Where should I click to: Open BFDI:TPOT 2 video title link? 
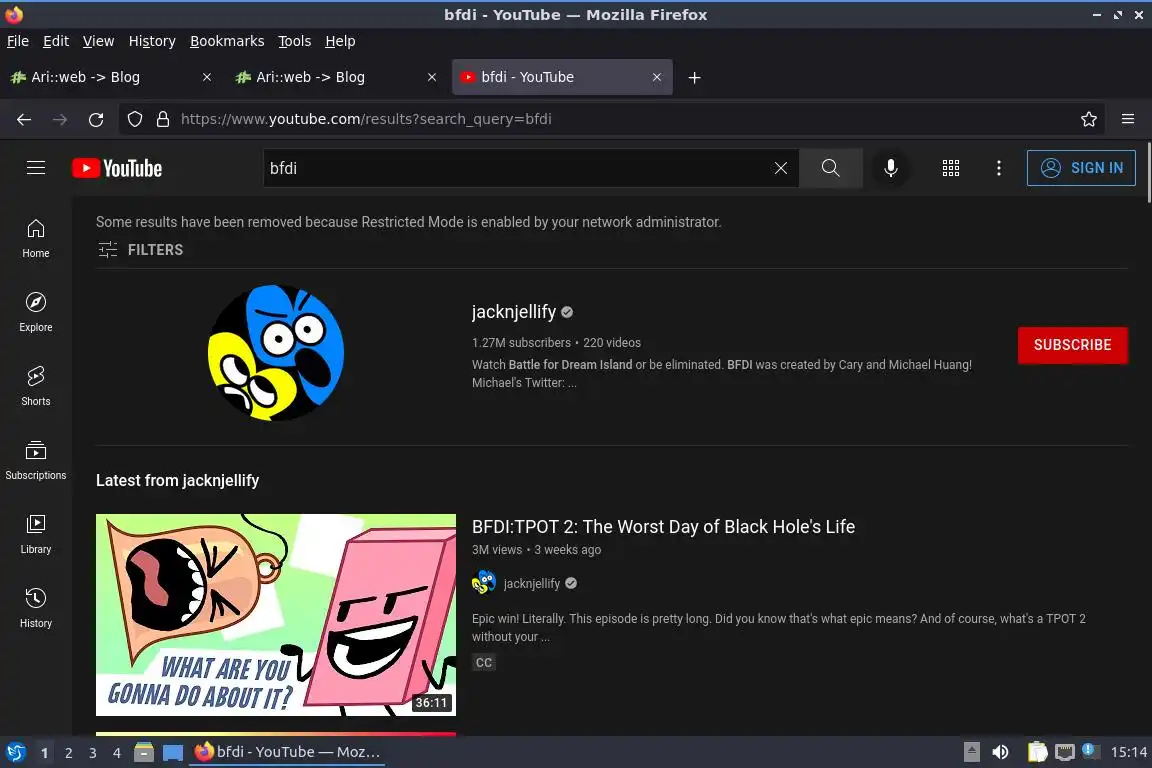(x=663, y=527)
